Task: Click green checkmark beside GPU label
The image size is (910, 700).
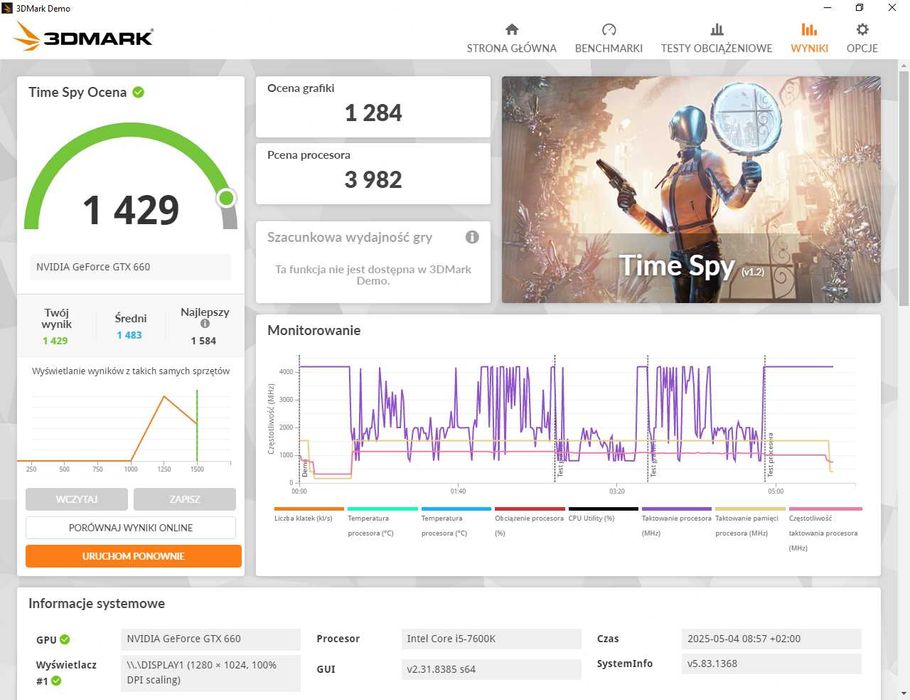Action: click(x=65, y=639)
